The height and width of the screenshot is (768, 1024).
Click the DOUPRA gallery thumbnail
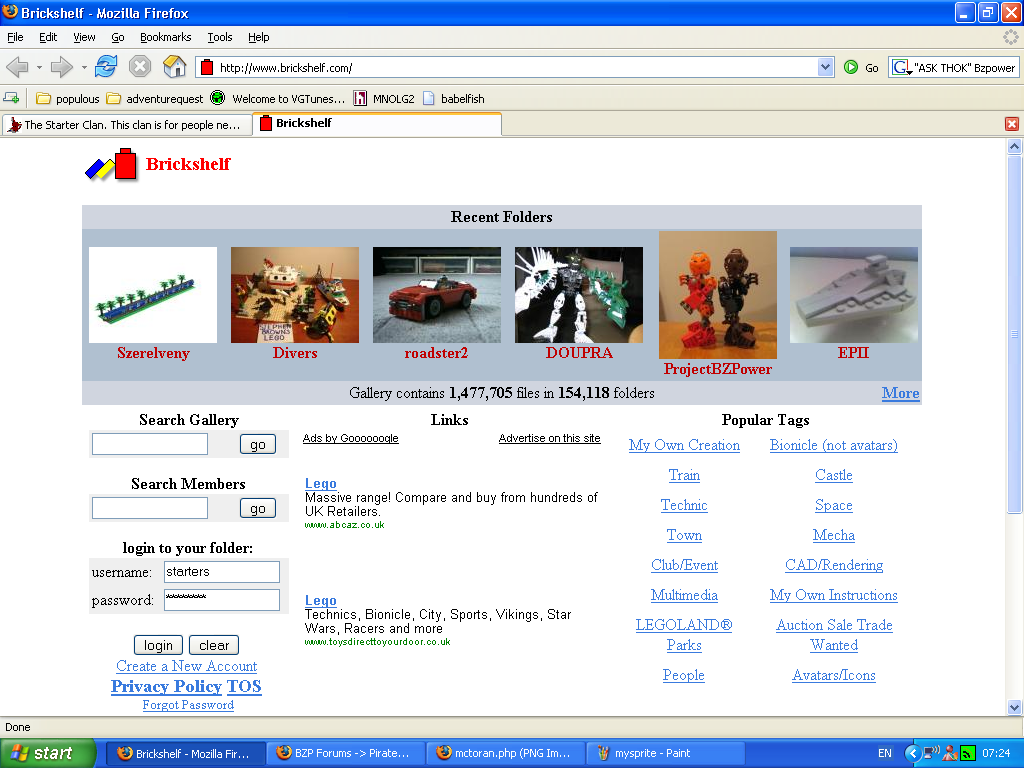pos(578,295)
